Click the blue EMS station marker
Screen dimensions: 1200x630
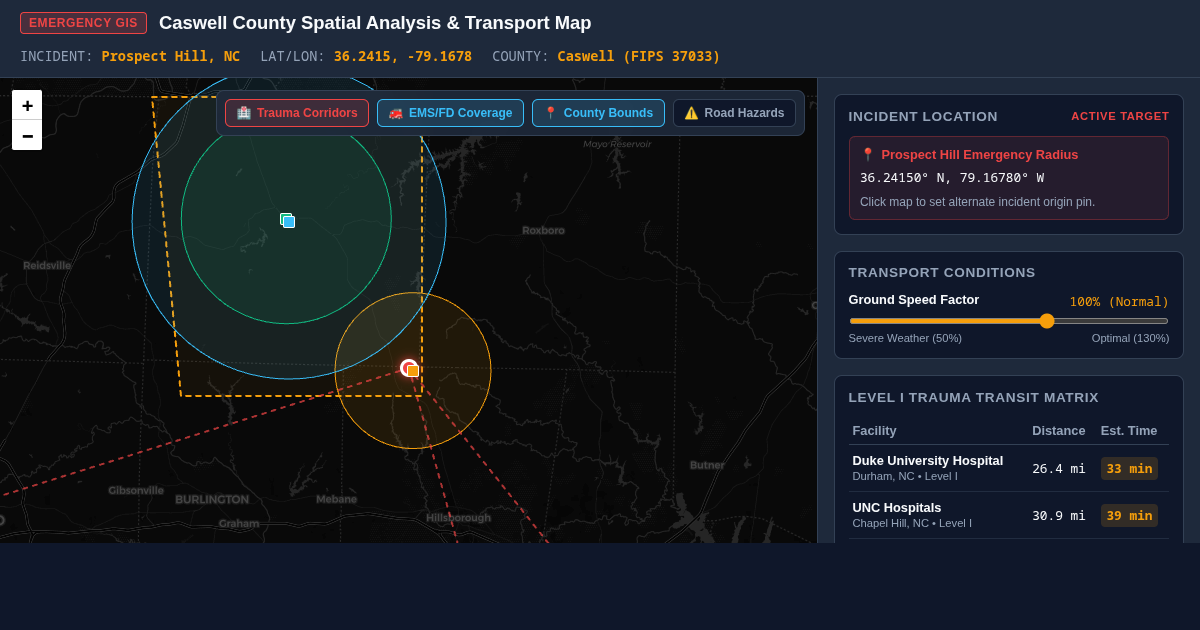288,221
